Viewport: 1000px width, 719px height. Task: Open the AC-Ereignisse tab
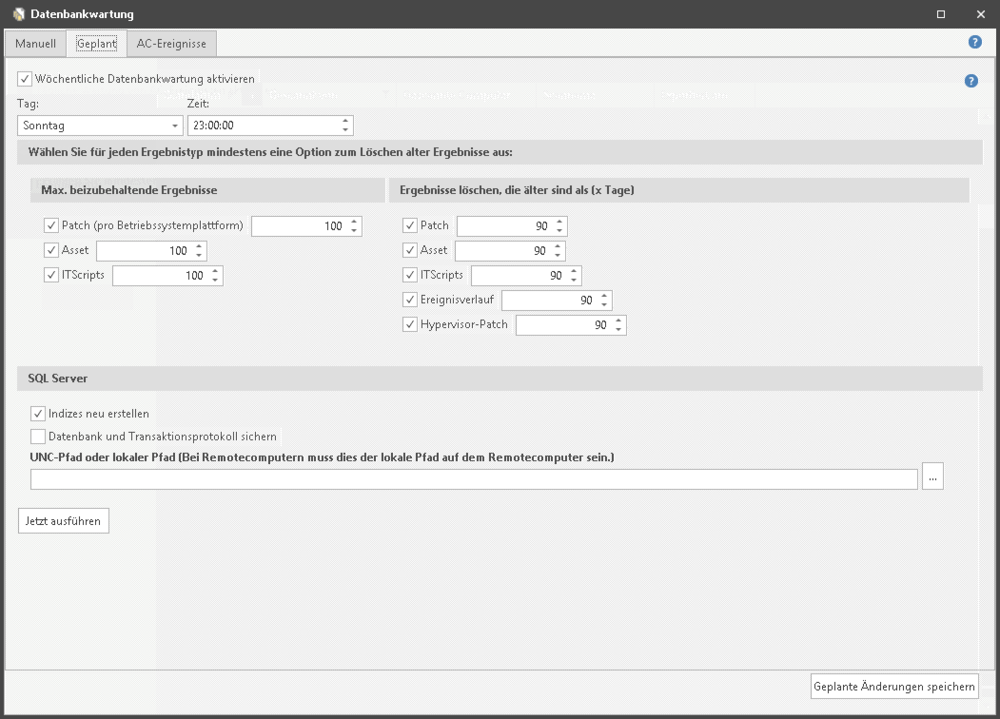coord(172,44)
